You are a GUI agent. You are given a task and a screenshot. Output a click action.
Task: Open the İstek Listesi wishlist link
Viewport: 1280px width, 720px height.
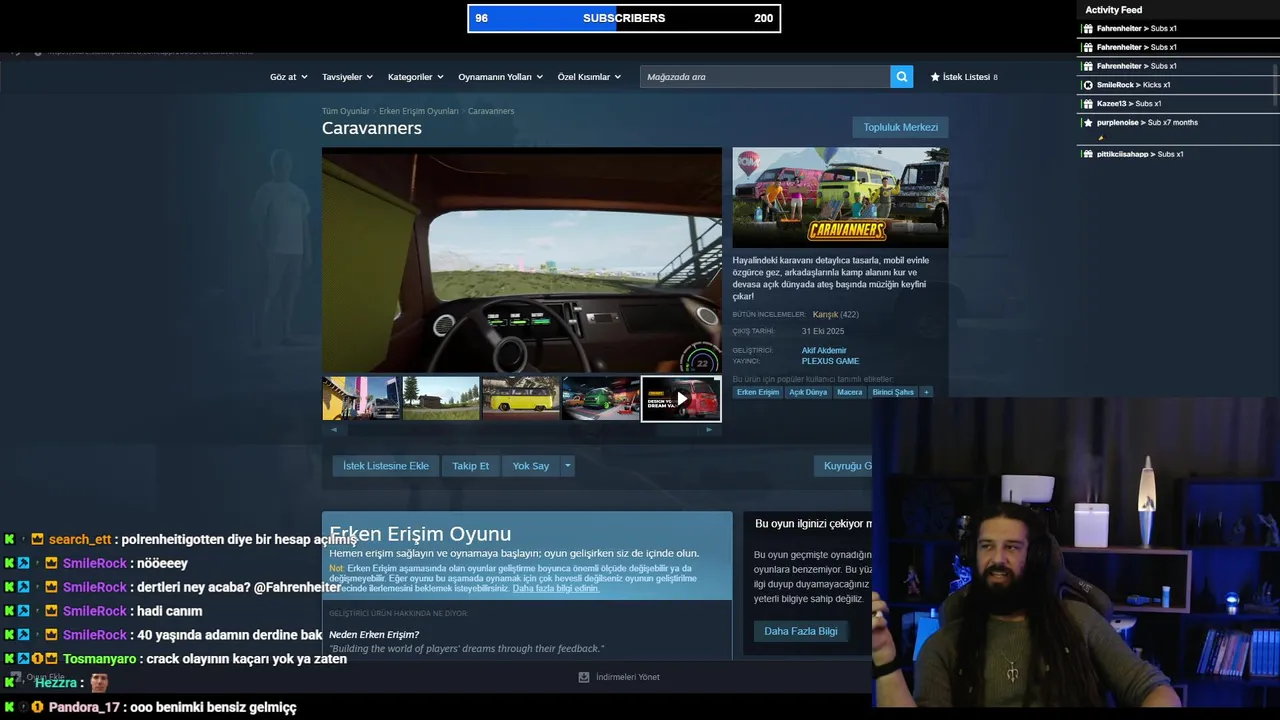click(964, 77)
